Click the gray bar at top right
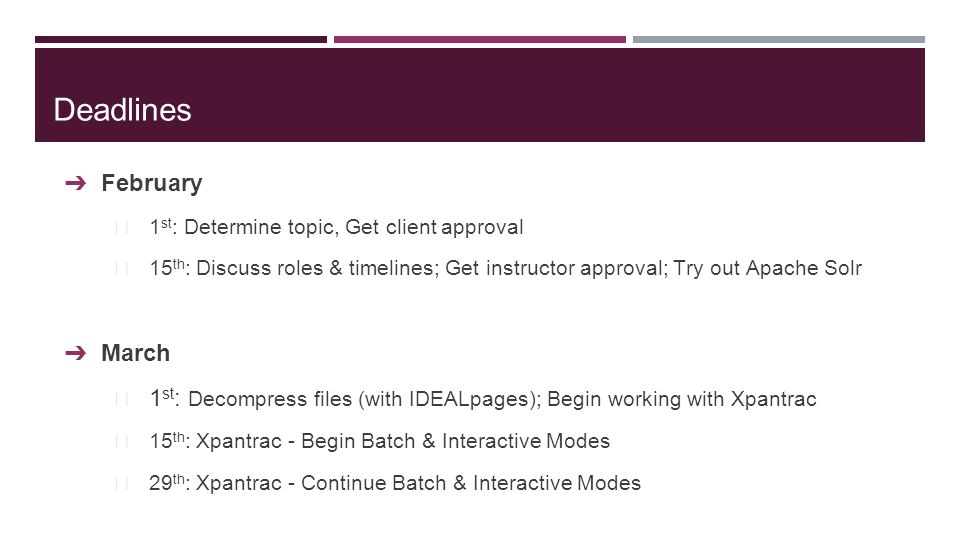 779,39
